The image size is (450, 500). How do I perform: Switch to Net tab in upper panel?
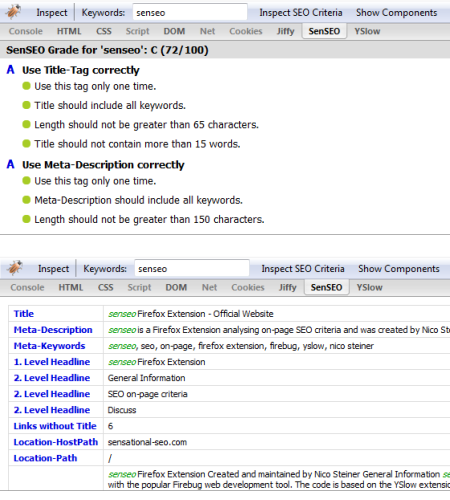pyautogui.click(x=207, y=31)
